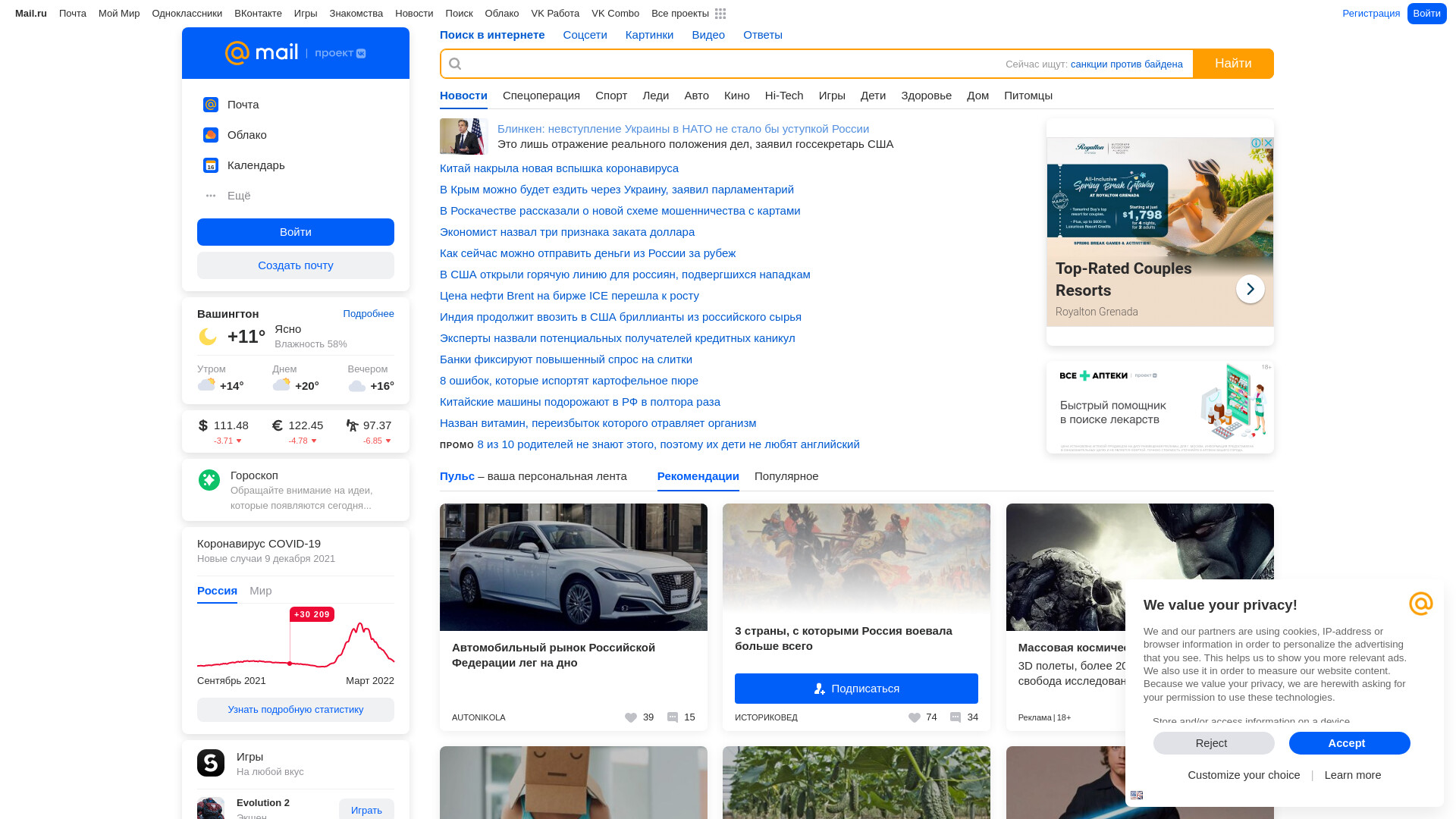Select the Мир COVID tab
The height and width of the screenshot is (819, 1456).
tap(260, 591)
